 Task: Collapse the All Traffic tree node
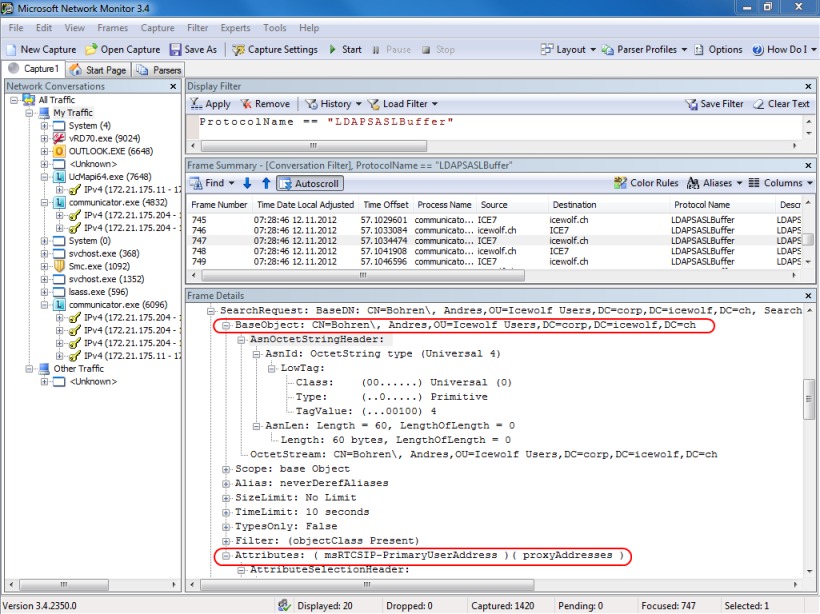(14, 100)
